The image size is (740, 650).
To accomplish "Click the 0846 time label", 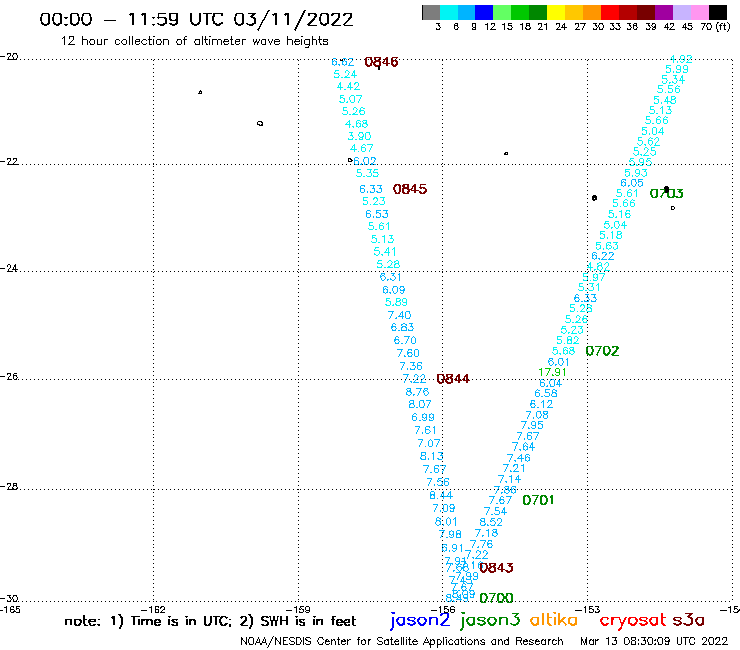I will [x=381, y=62].
